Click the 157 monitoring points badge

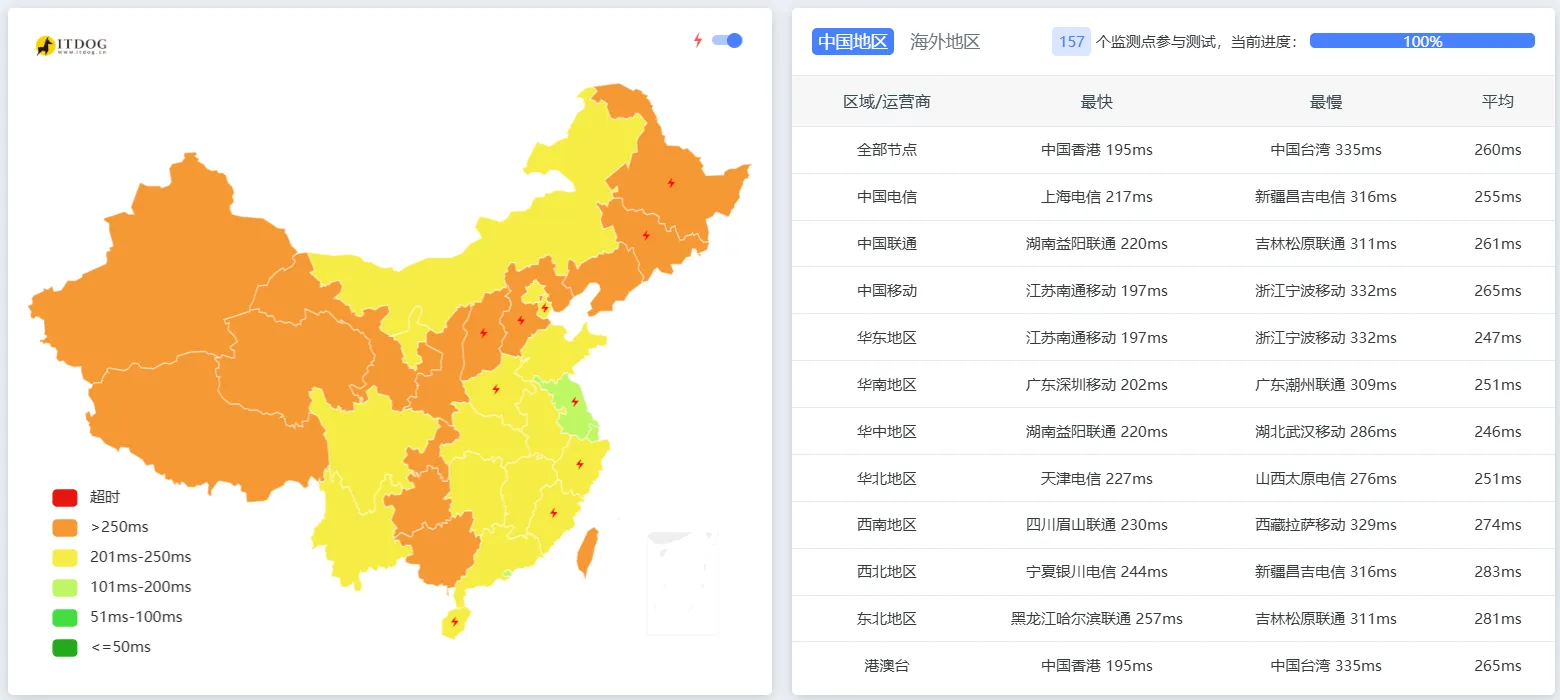(1070, 41)
